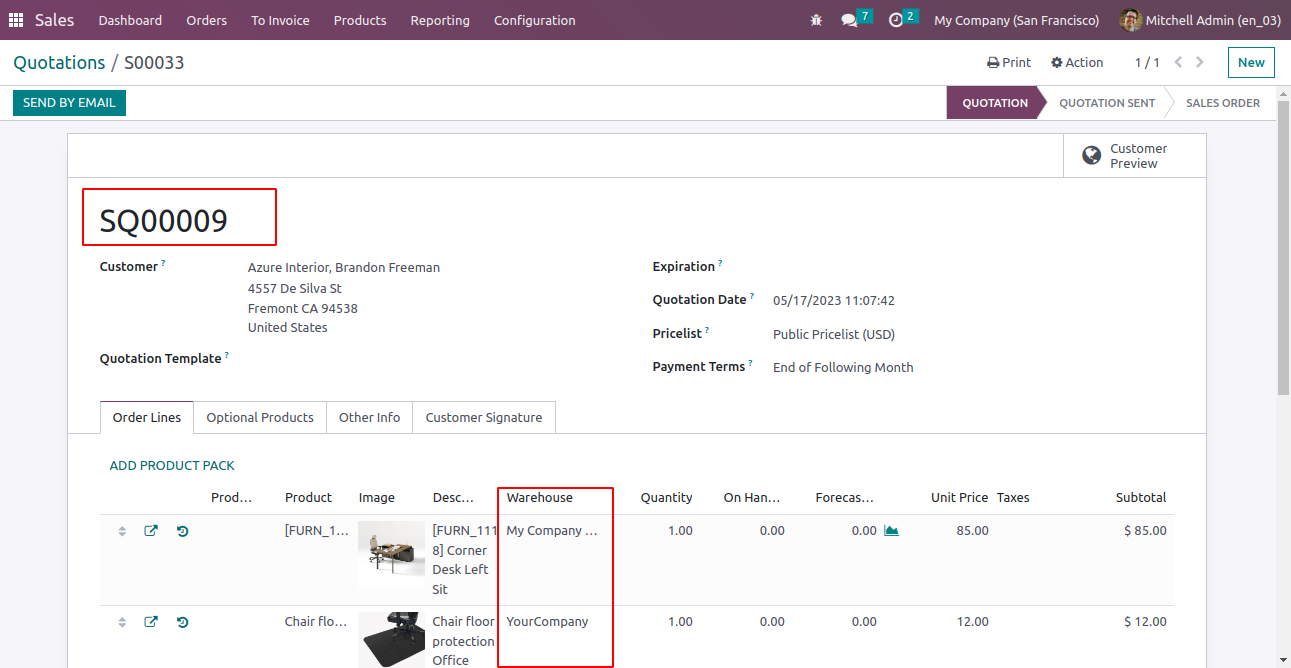Click Payment Terms End of Following Month
Viewport: 1291px width, 668px height.
[843, 368]
